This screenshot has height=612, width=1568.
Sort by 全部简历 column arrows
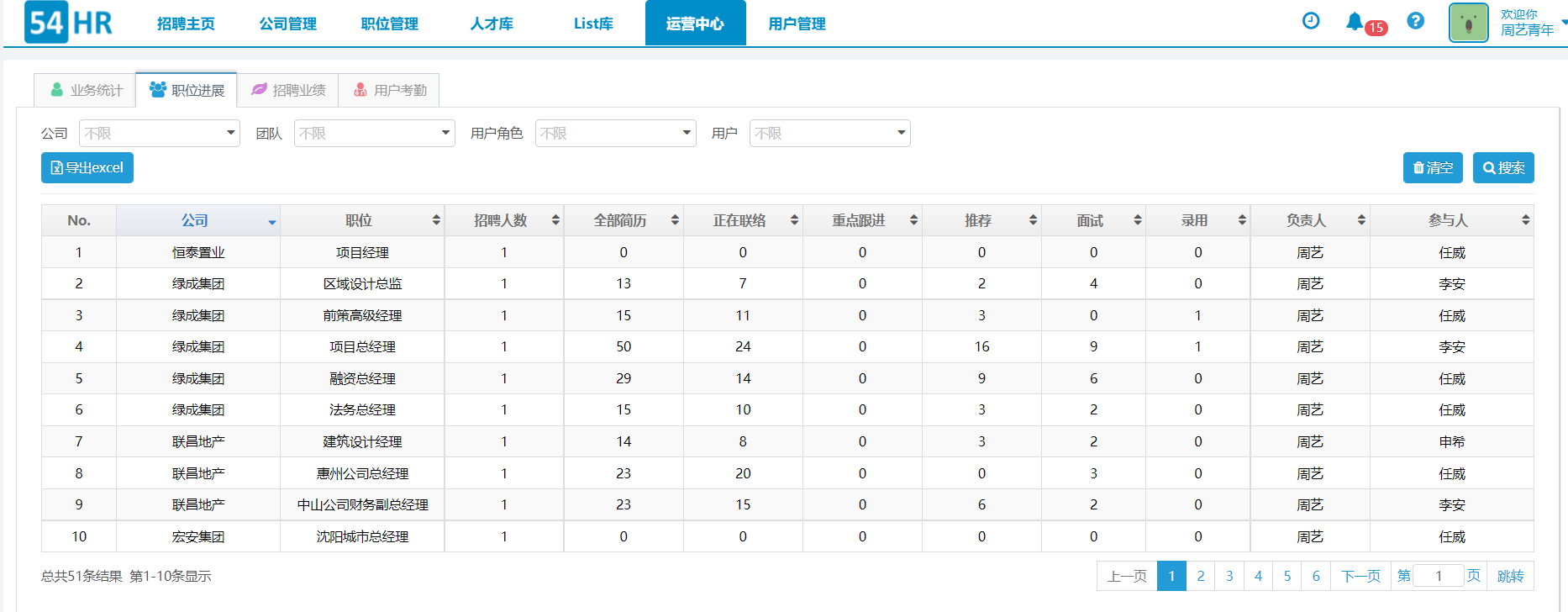pyautogui.click(x=675, y=220)
